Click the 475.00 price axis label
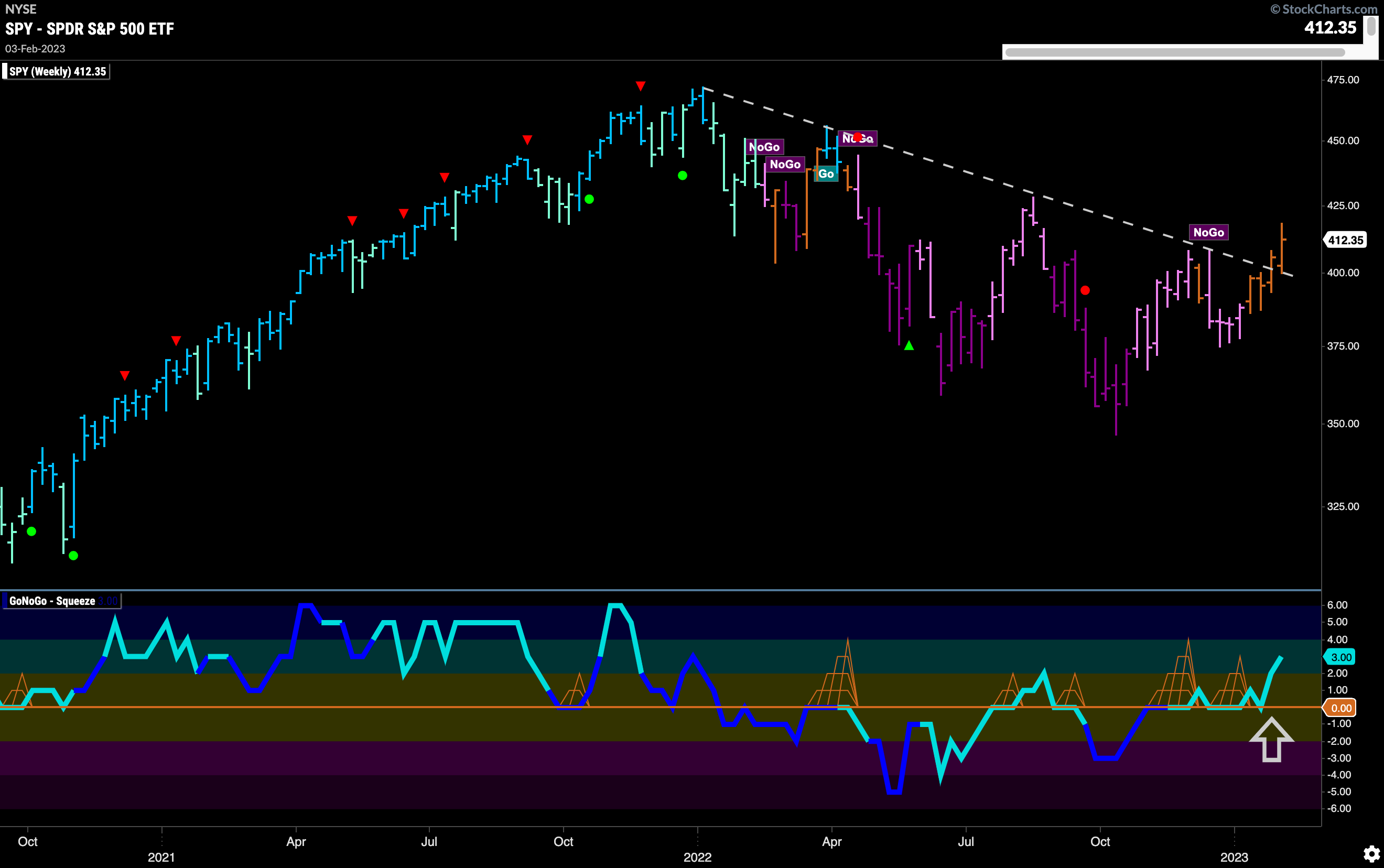 (1343, 80)
